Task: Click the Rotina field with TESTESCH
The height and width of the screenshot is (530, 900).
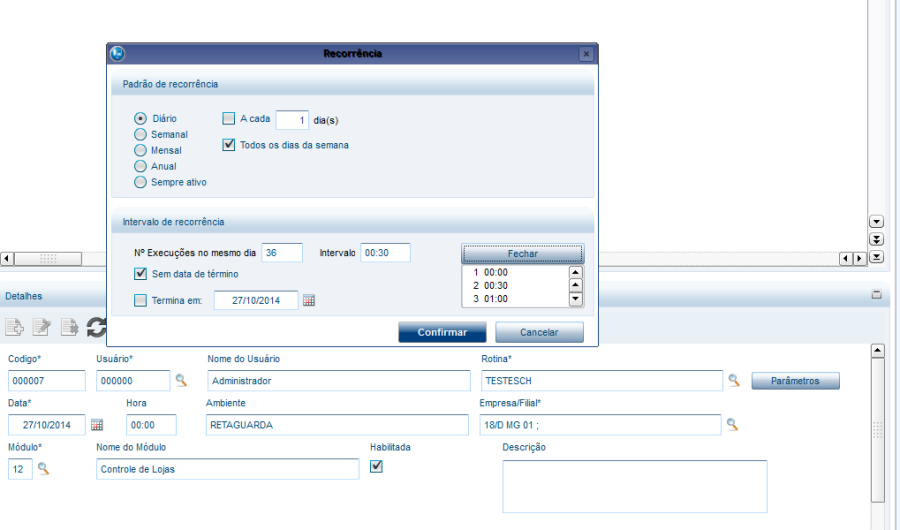Action: [602, 381]
